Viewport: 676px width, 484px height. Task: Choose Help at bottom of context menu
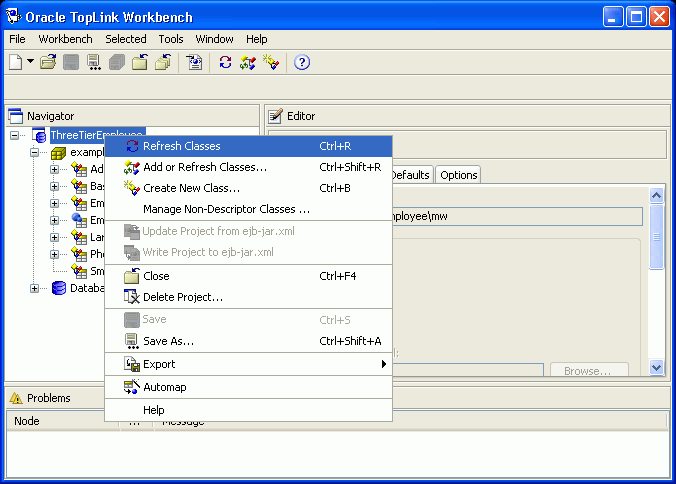[x=248, y=410]
